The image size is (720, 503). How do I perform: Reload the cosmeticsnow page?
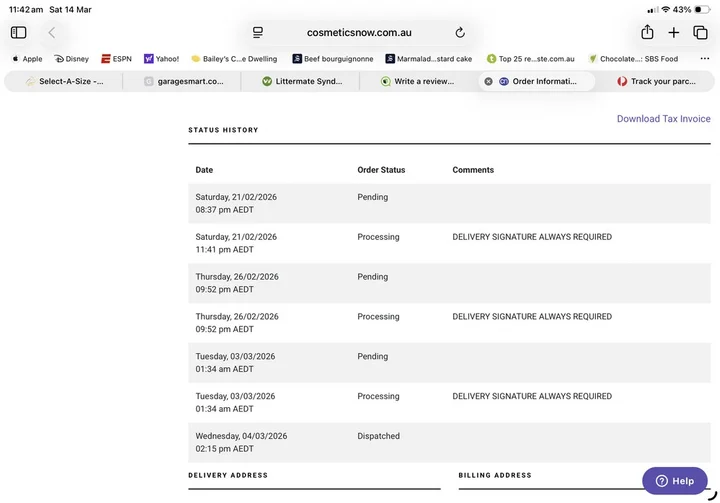(x=460, y=33)
